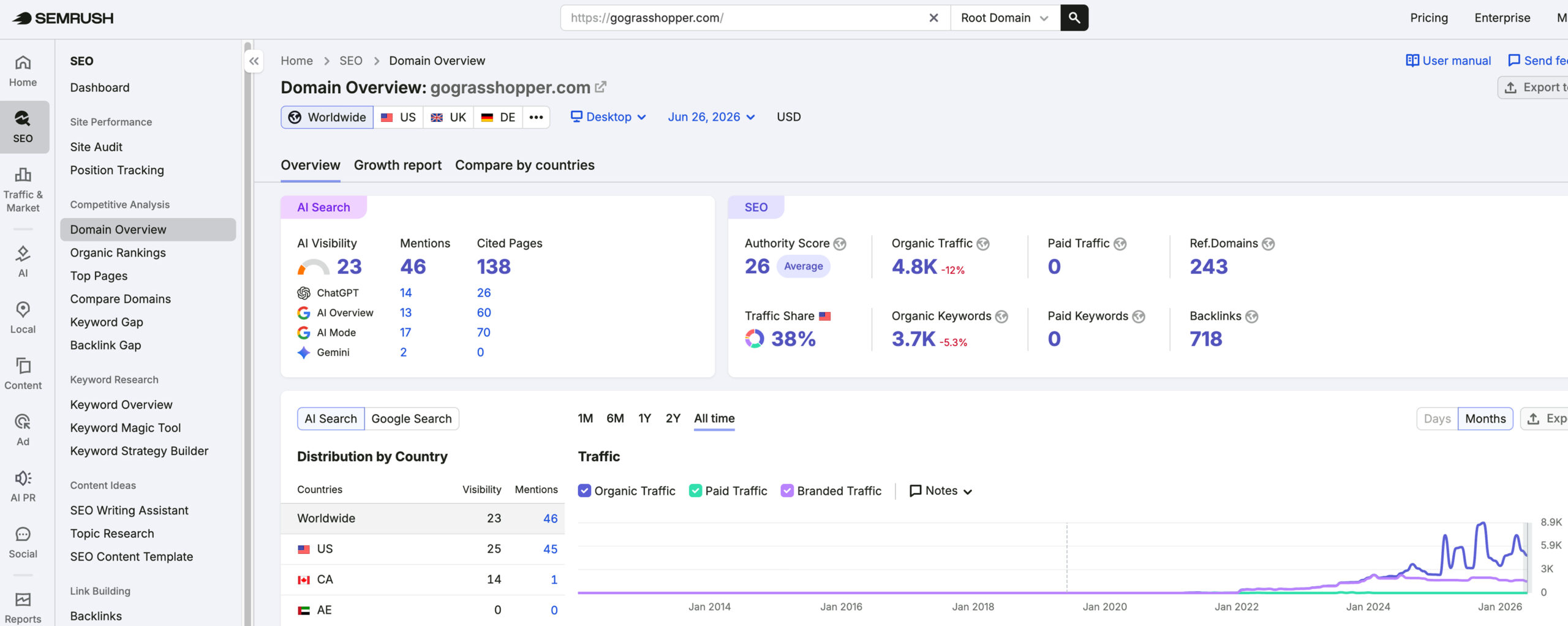Click the ChatGPT logo icon
This screenshot has height=626, width=1568.
304,293
